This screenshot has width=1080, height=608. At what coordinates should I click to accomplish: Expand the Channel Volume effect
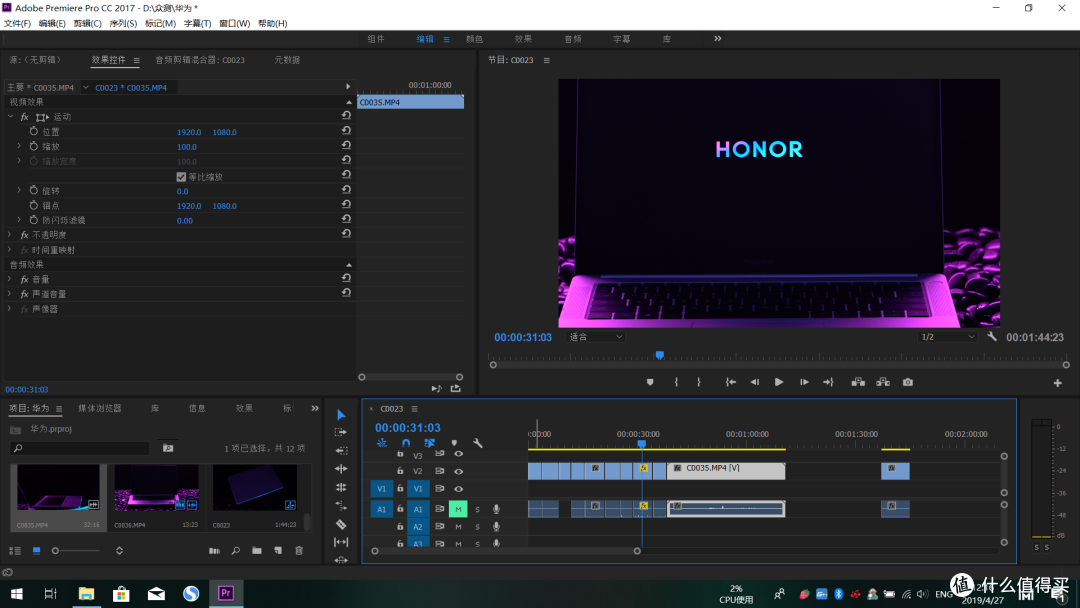pos(10,294)
